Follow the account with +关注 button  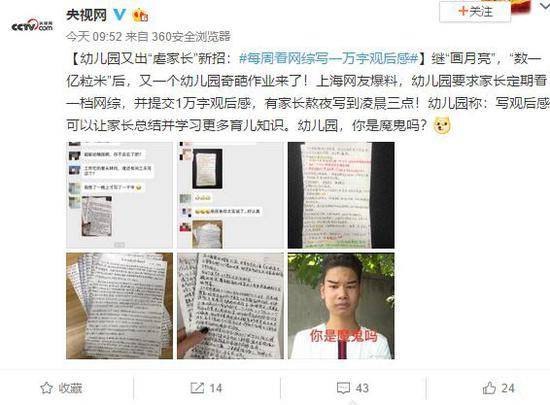(x=475, y=12)
